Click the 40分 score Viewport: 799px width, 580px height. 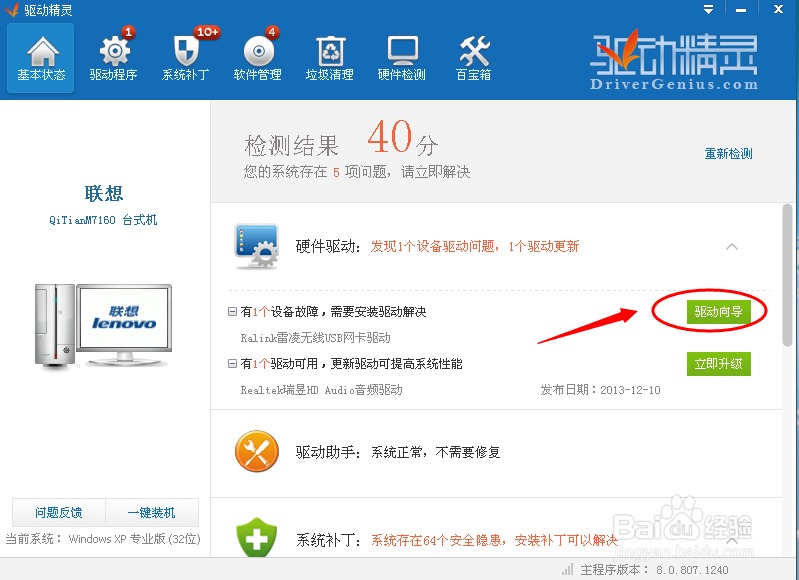click(403, 138)
